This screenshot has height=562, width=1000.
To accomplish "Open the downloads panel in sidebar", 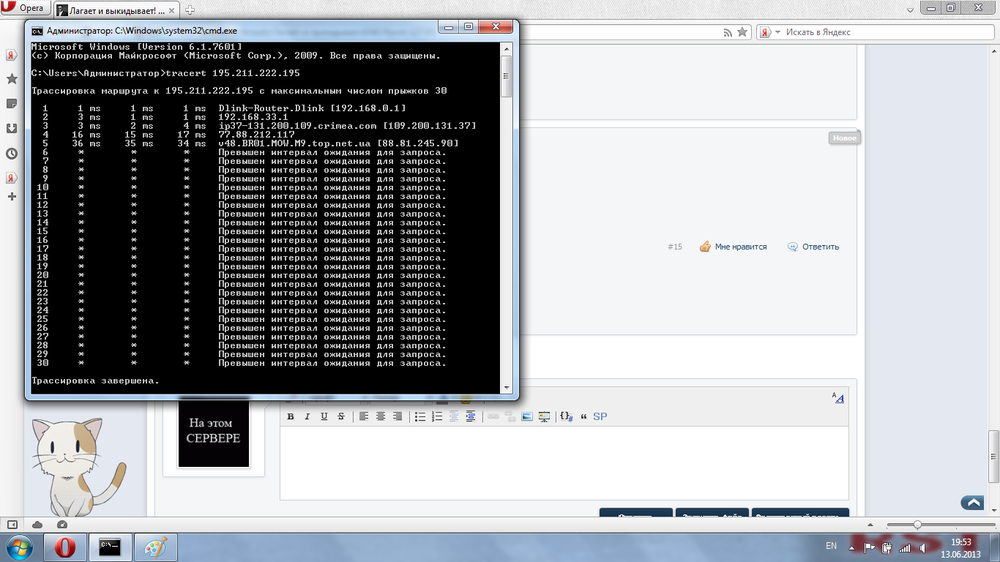I will pos(11,128).
